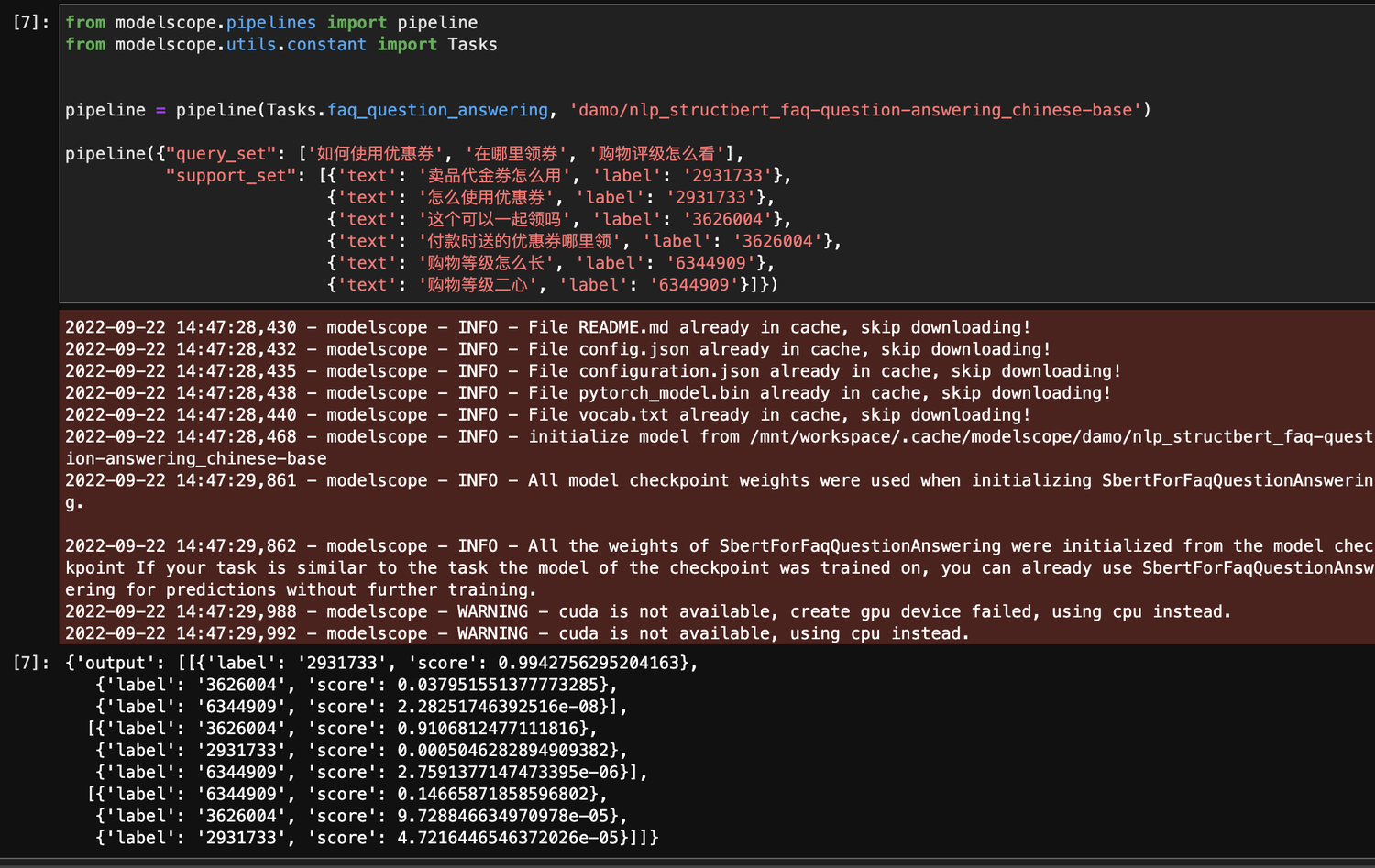Image resolution: width=1375 pixels, height=868 pixels.
Task: Click the pytorch_model.bin log line
Action: point(588,393)
